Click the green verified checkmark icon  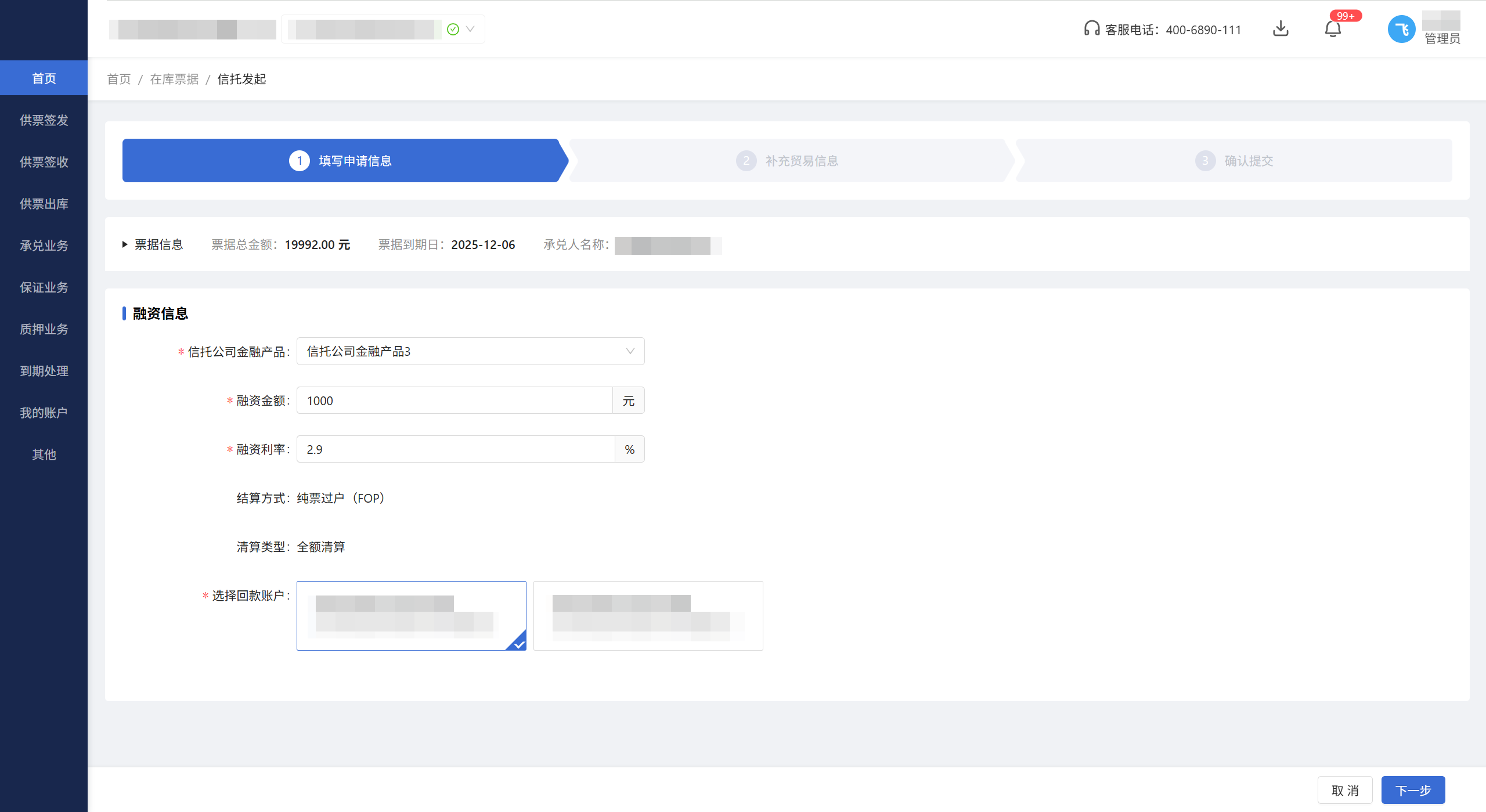tap(453, 29)
